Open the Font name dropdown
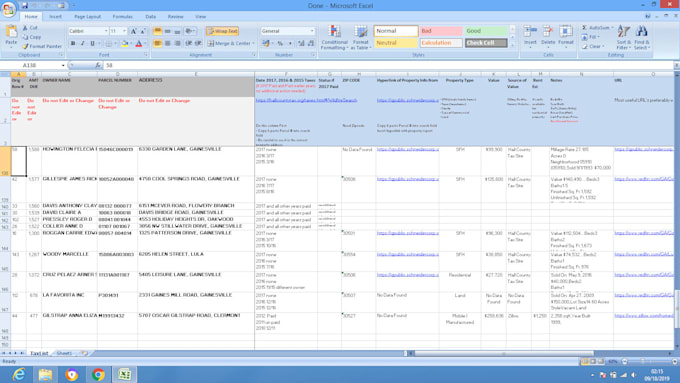This screenshot has height=383, width=680. (106, 31)
